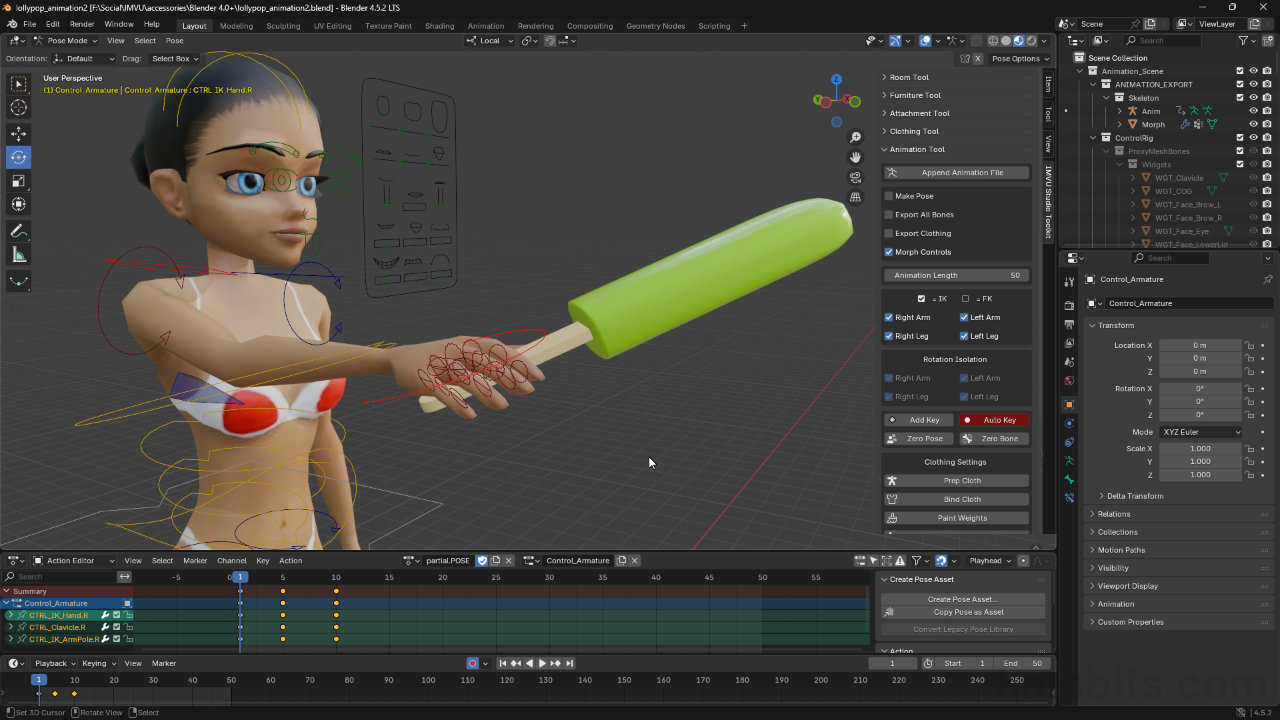This screenshot has width=1280, height=720.
Task: Click the Rotation X value field in Transform
Action: [x=1200, y=388]
